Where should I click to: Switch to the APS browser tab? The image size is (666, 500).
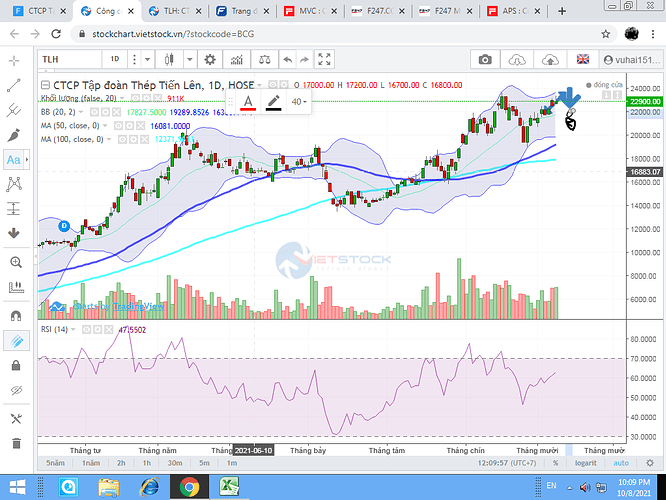click(514, 11)
